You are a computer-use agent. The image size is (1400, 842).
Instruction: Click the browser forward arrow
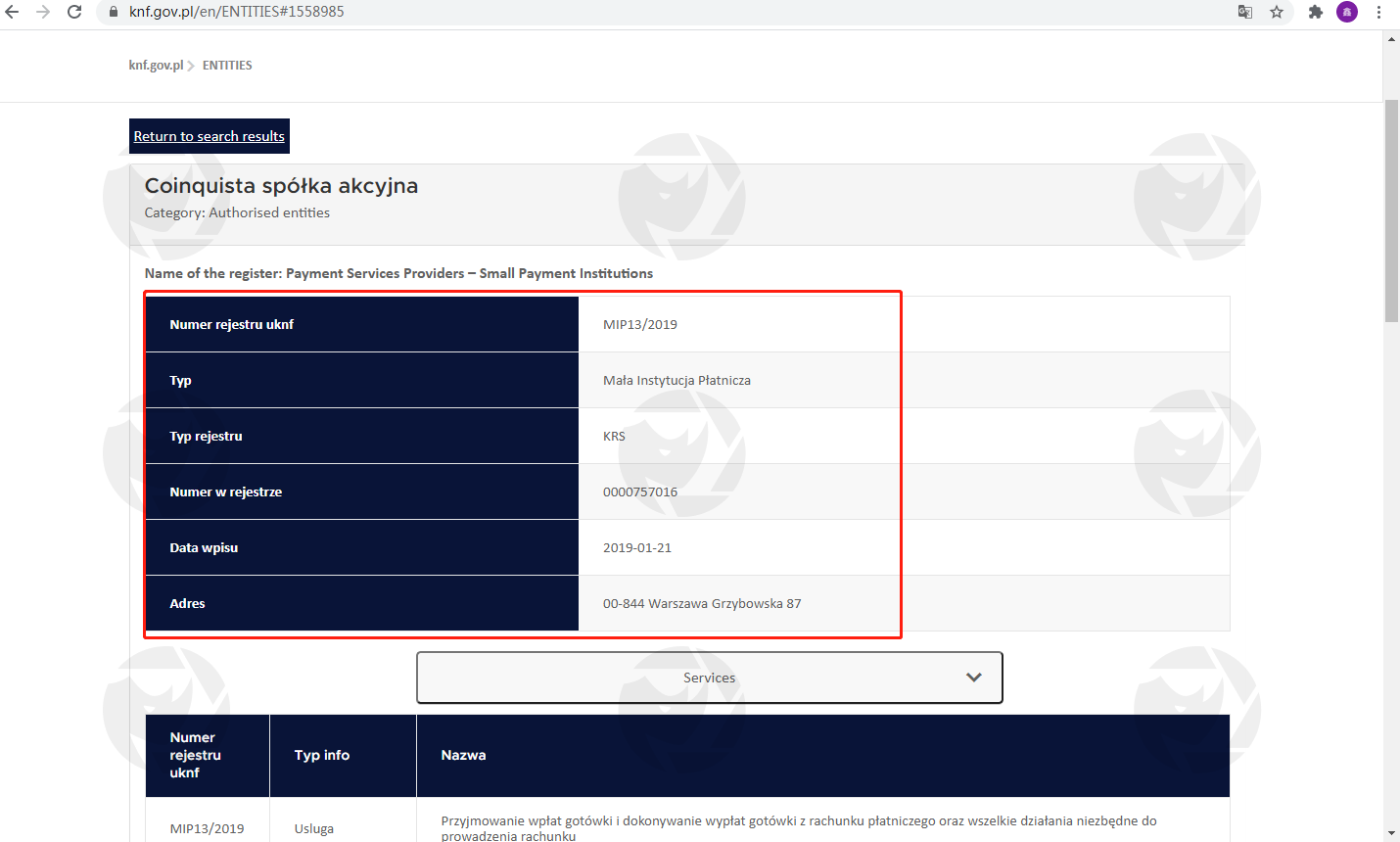pyautogui.click(x=43, y=12)
